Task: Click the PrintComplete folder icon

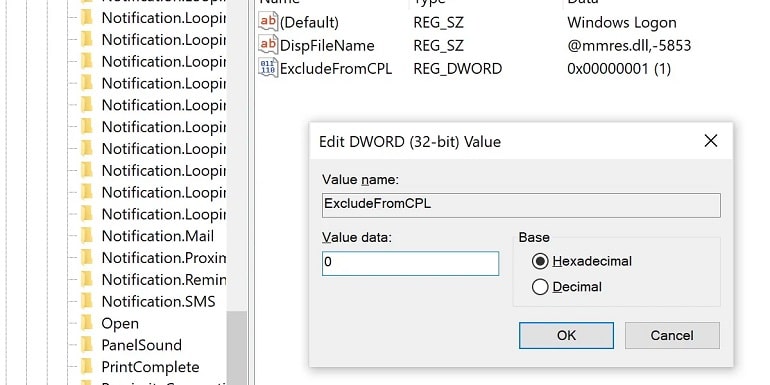Action: tap(87, 366)
